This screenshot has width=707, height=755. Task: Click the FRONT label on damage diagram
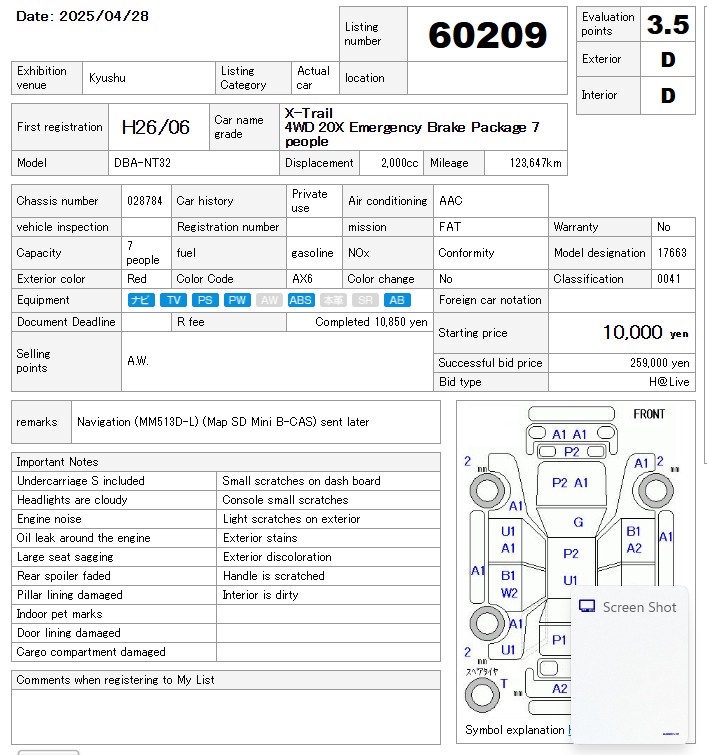pos(649,414)
